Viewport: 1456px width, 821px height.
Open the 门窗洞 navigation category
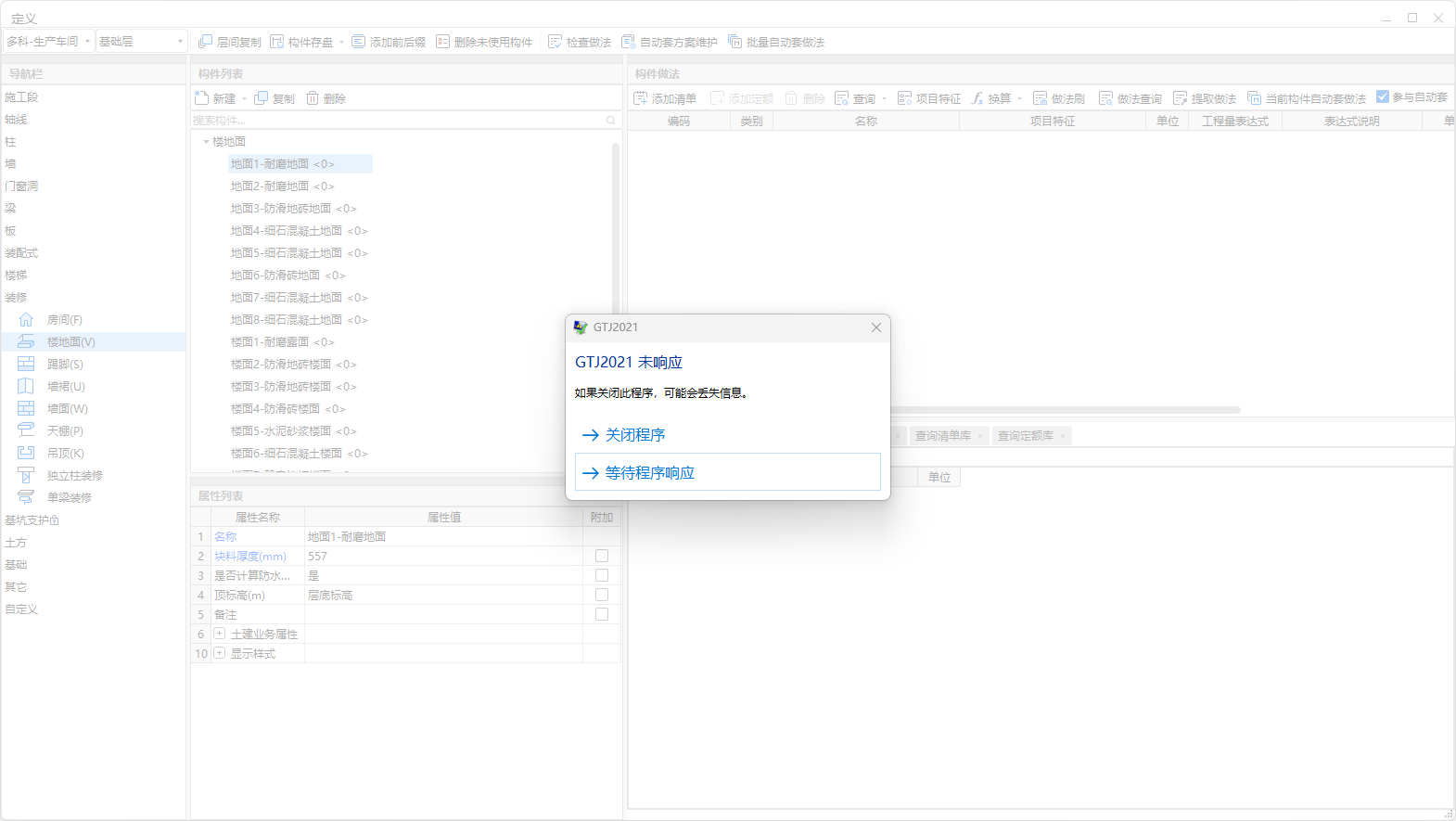pos(21,186)
